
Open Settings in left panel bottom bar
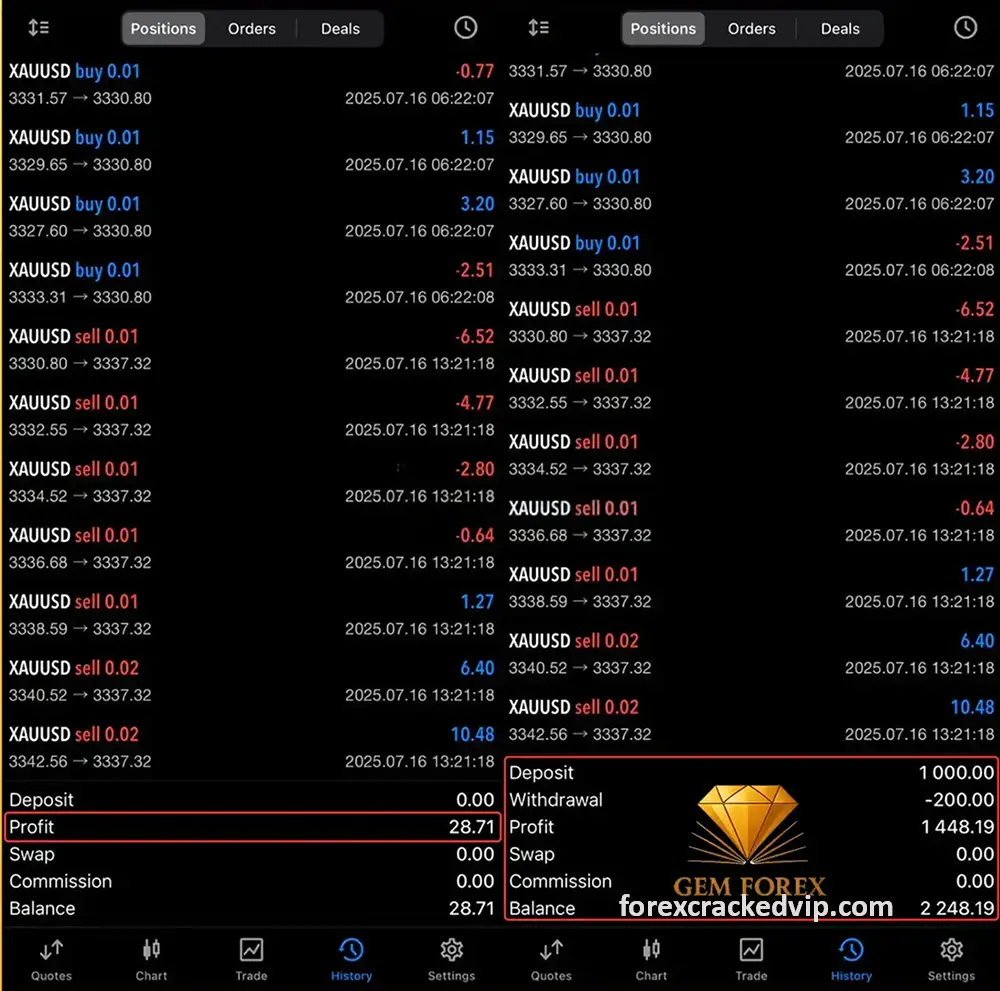pyautogui.click(x=452, y=959)
